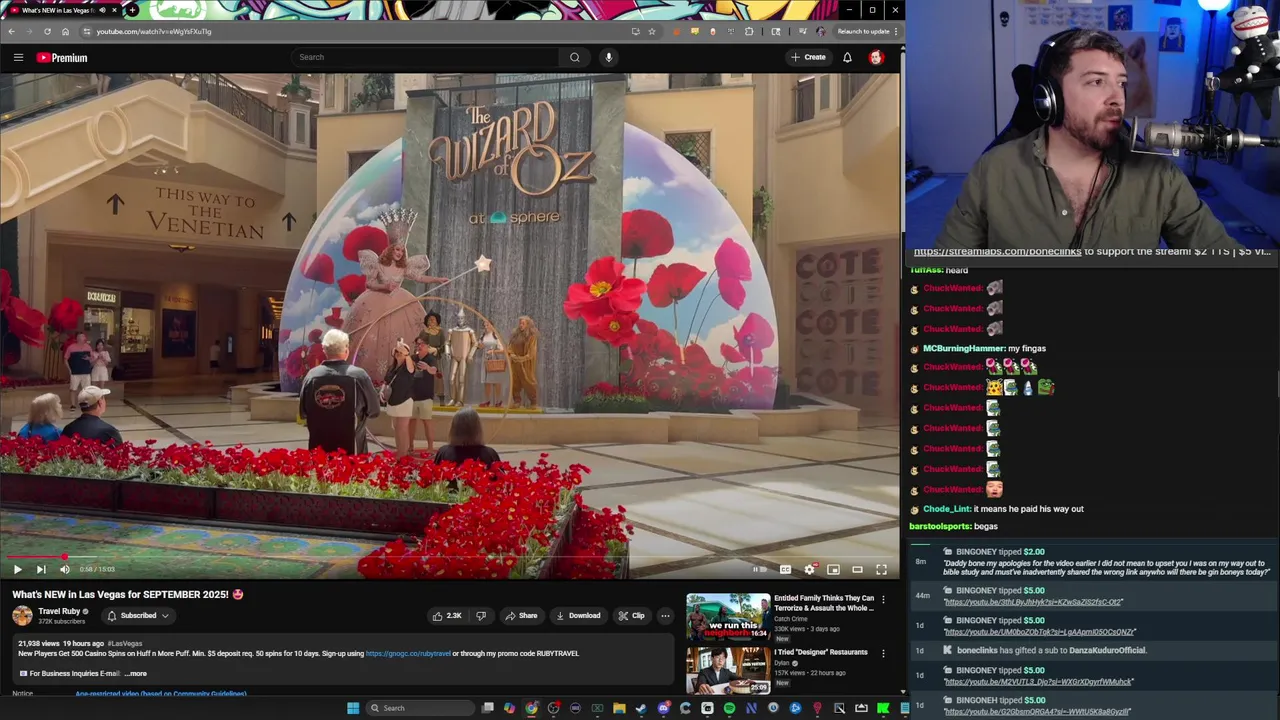Open Chrome from the taskbar
Viewport: 1280px width, 720px height.
[x=531, y=708]
